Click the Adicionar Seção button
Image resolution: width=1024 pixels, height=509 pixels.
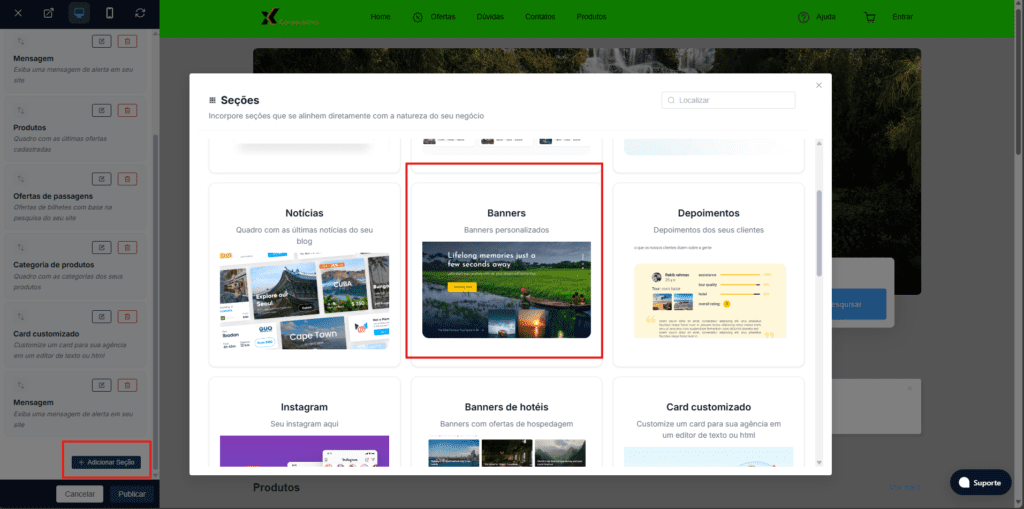[x=106, y=462]
